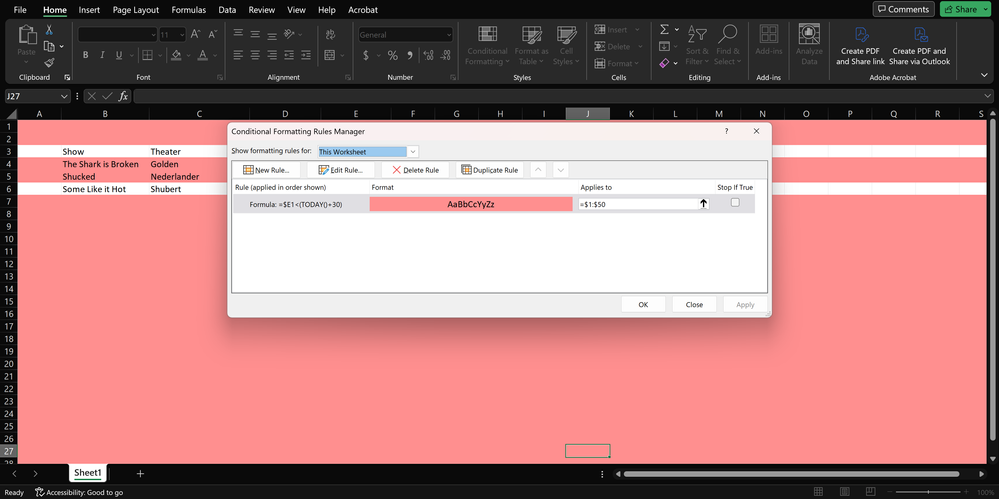Click the AaBbCcYyZz format preview swatch

471,204
